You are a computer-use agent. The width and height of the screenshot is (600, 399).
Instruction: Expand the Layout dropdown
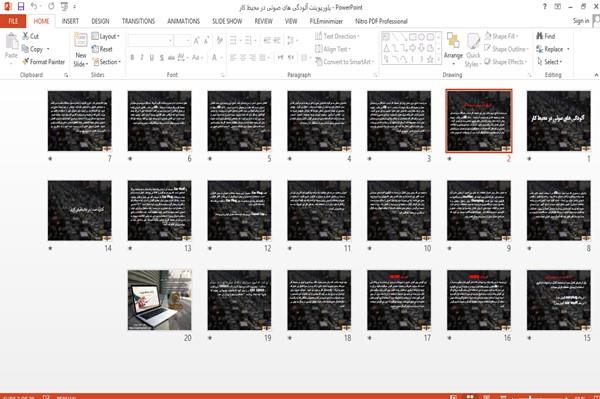[x=106, y=36]
